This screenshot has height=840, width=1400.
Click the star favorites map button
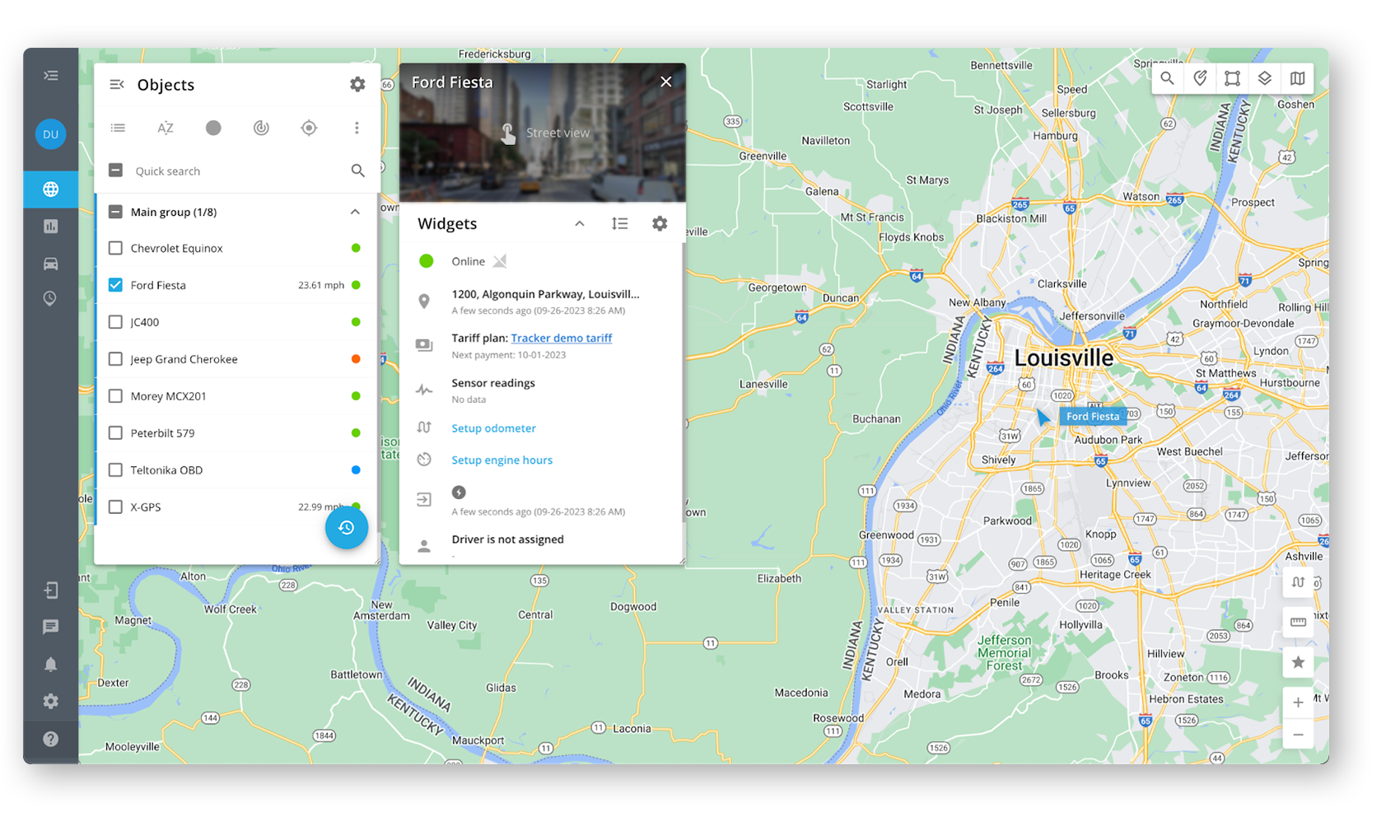(x=1299, y=662)
